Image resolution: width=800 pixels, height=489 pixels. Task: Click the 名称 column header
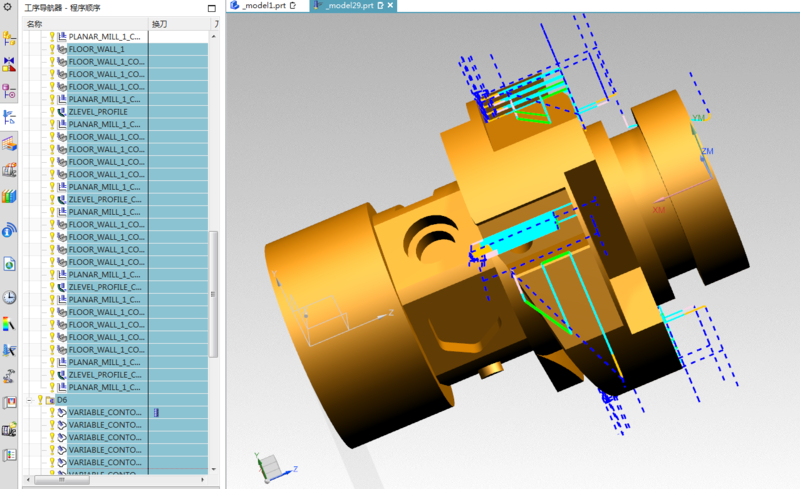pyautogui.click(x=35, y=23)
